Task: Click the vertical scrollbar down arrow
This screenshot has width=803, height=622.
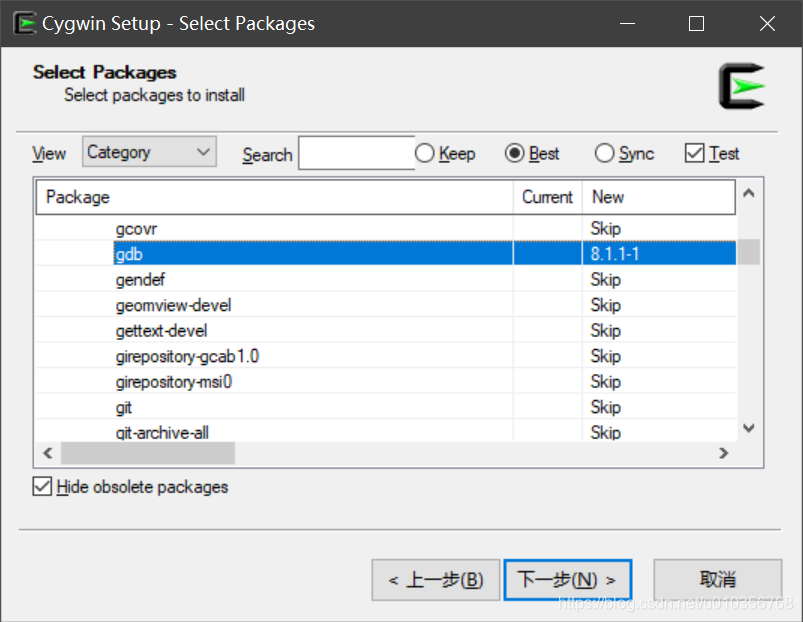Action: coord(749,428)
